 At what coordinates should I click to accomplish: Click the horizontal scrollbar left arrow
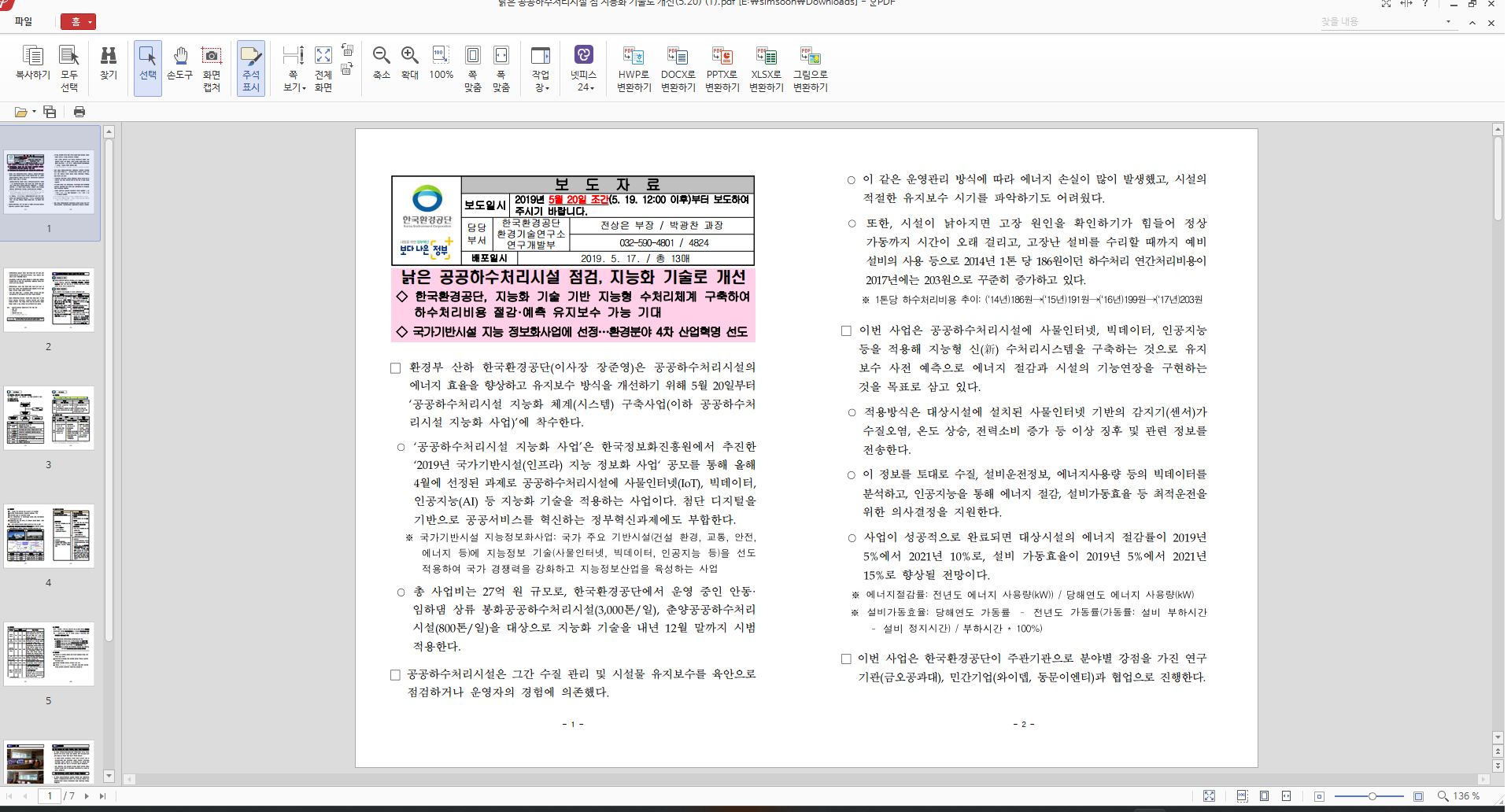pyautogui.click(x=129, y=779)
